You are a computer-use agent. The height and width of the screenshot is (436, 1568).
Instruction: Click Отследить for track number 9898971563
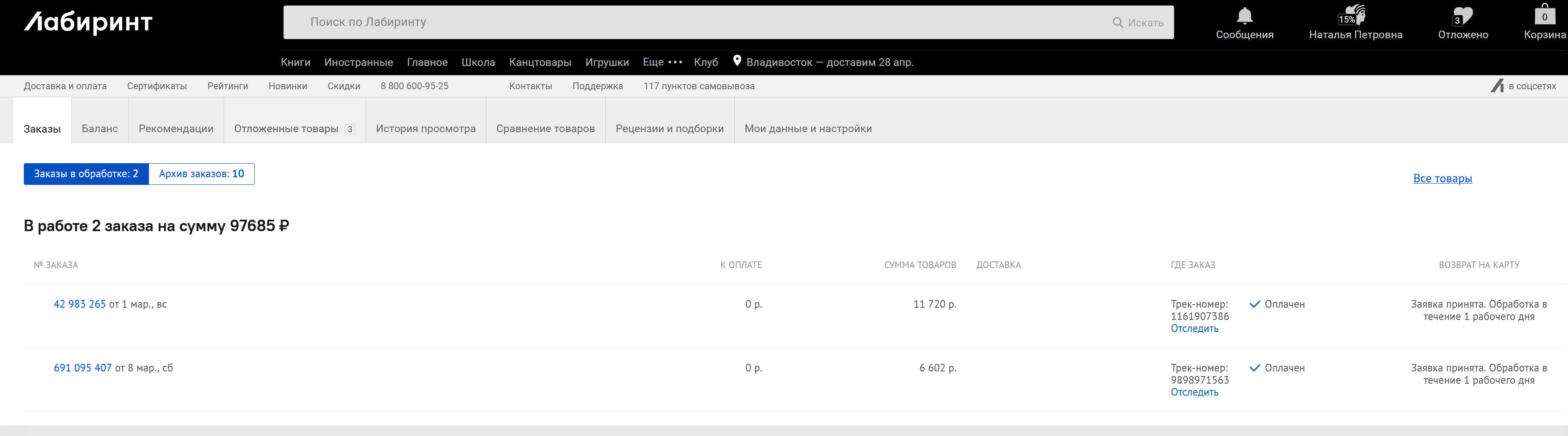pos(1194,392)
